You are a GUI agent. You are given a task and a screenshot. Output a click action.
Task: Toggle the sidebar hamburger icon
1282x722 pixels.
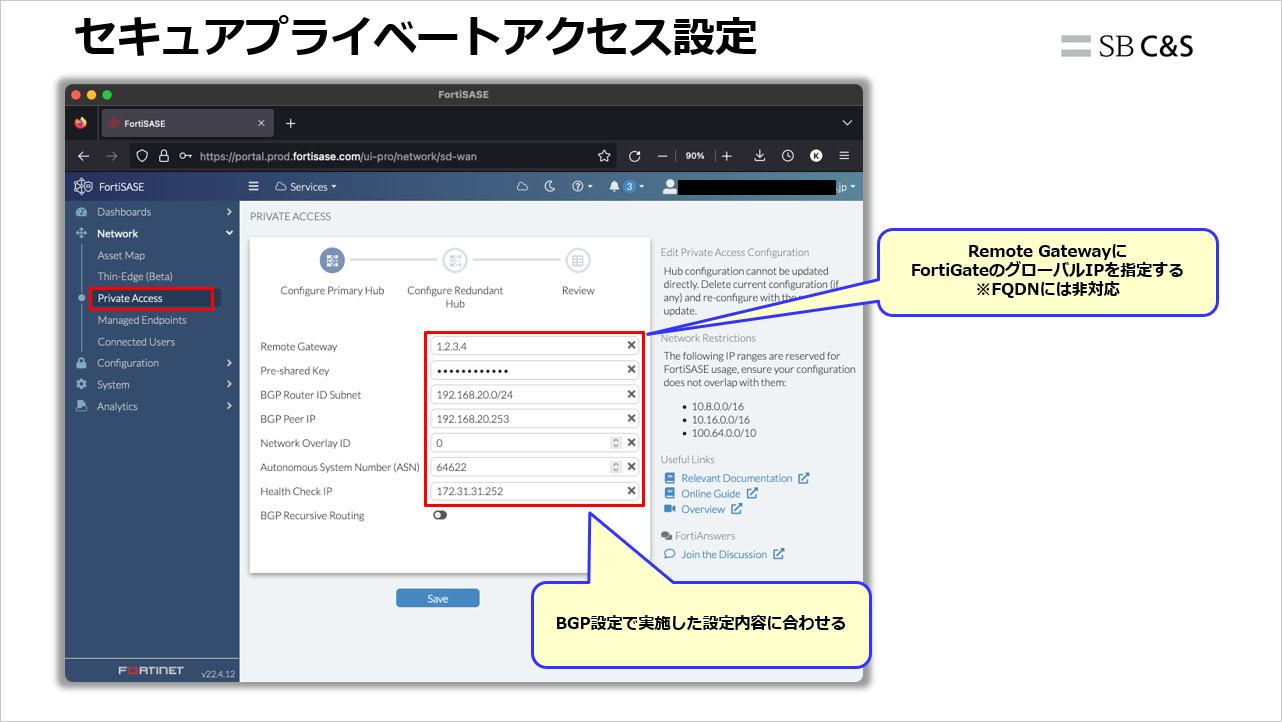(254, 186)
